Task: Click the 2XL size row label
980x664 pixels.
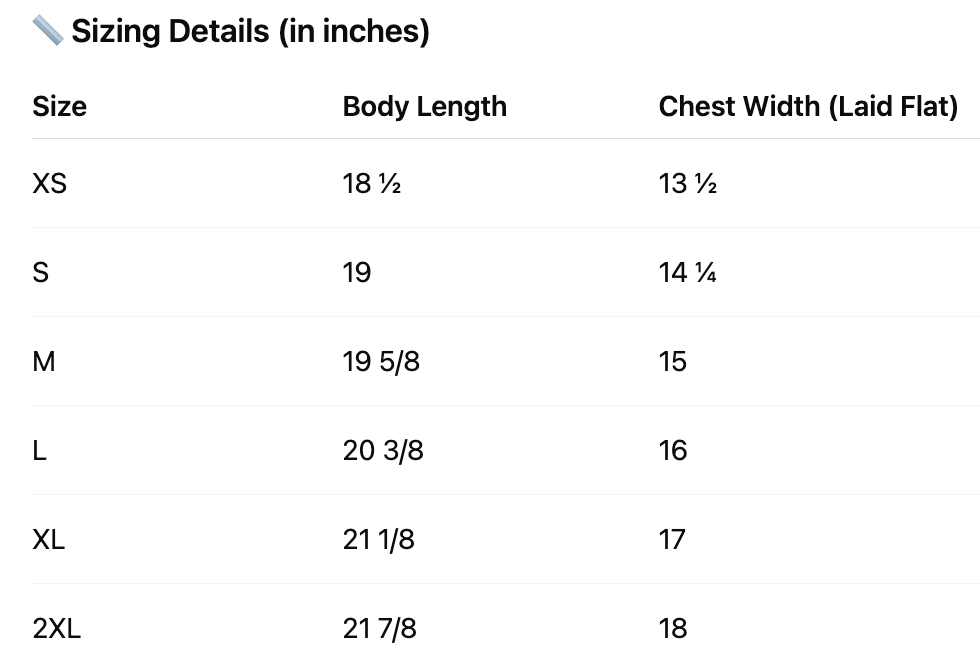Action: pyautogui.click(x=57, y=628)
